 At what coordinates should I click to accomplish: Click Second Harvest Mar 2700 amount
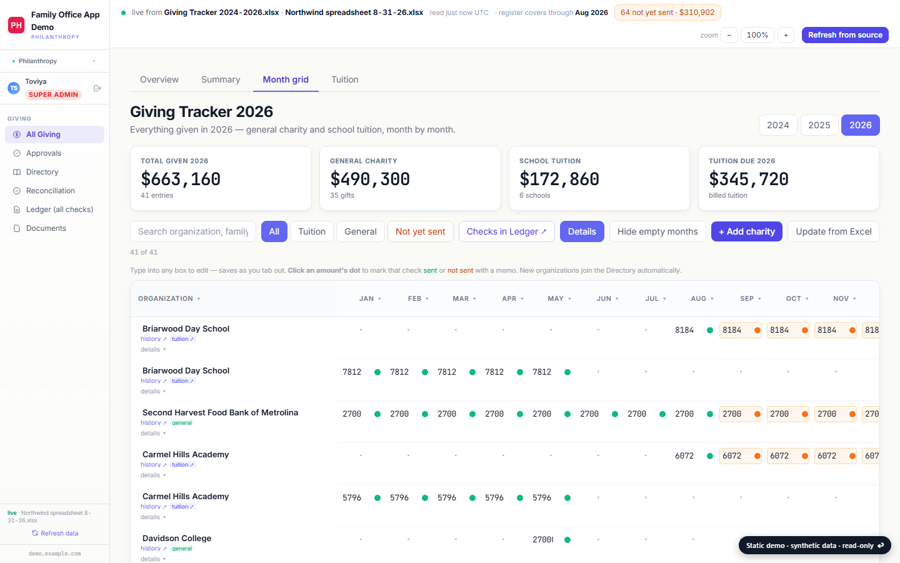(x=447, y=414)
